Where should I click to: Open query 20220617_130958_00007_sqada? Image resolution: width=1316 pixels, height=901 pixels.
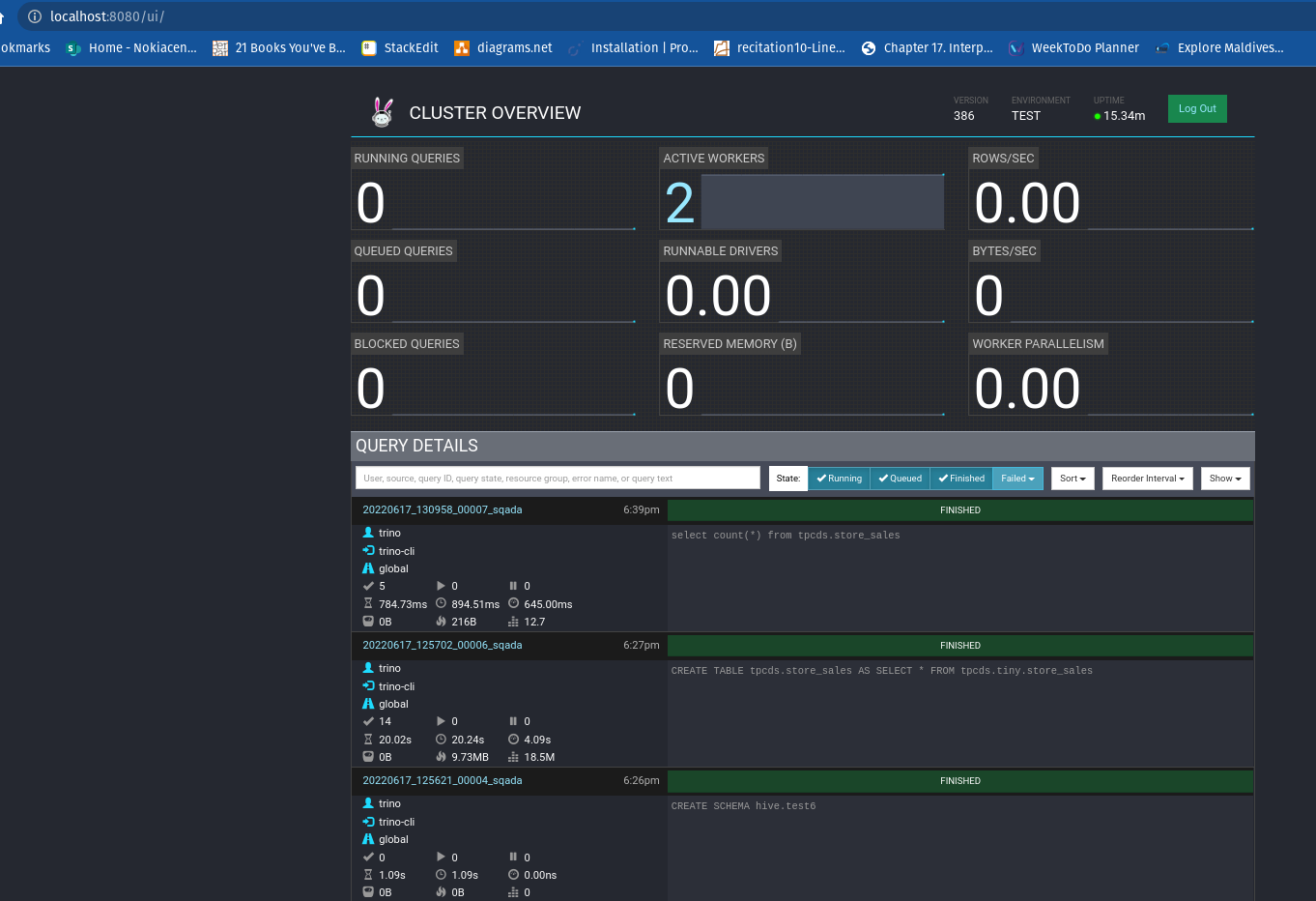coord(443,509)
